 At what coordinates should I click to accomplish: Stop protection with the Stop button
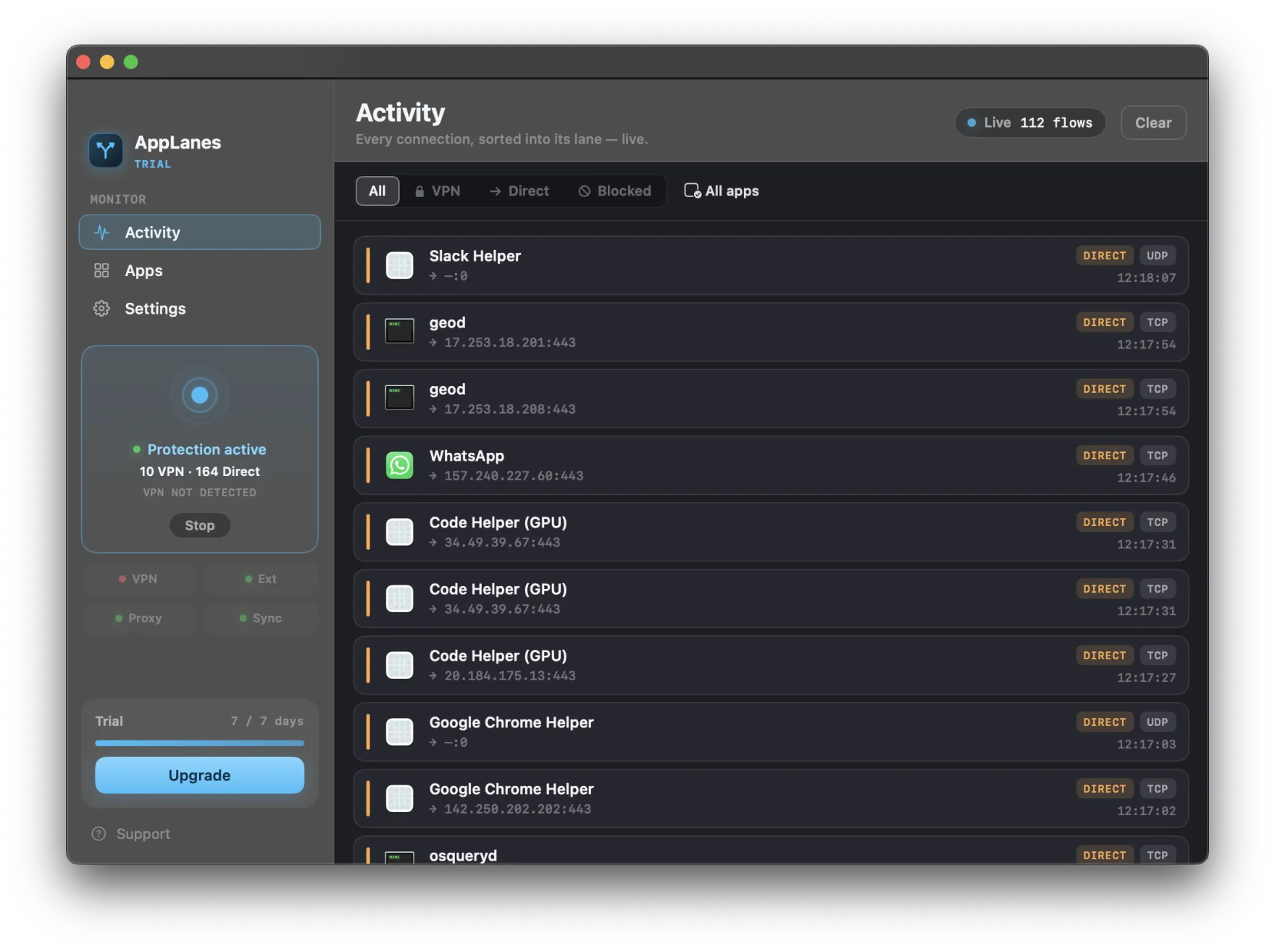click(200, 525)
